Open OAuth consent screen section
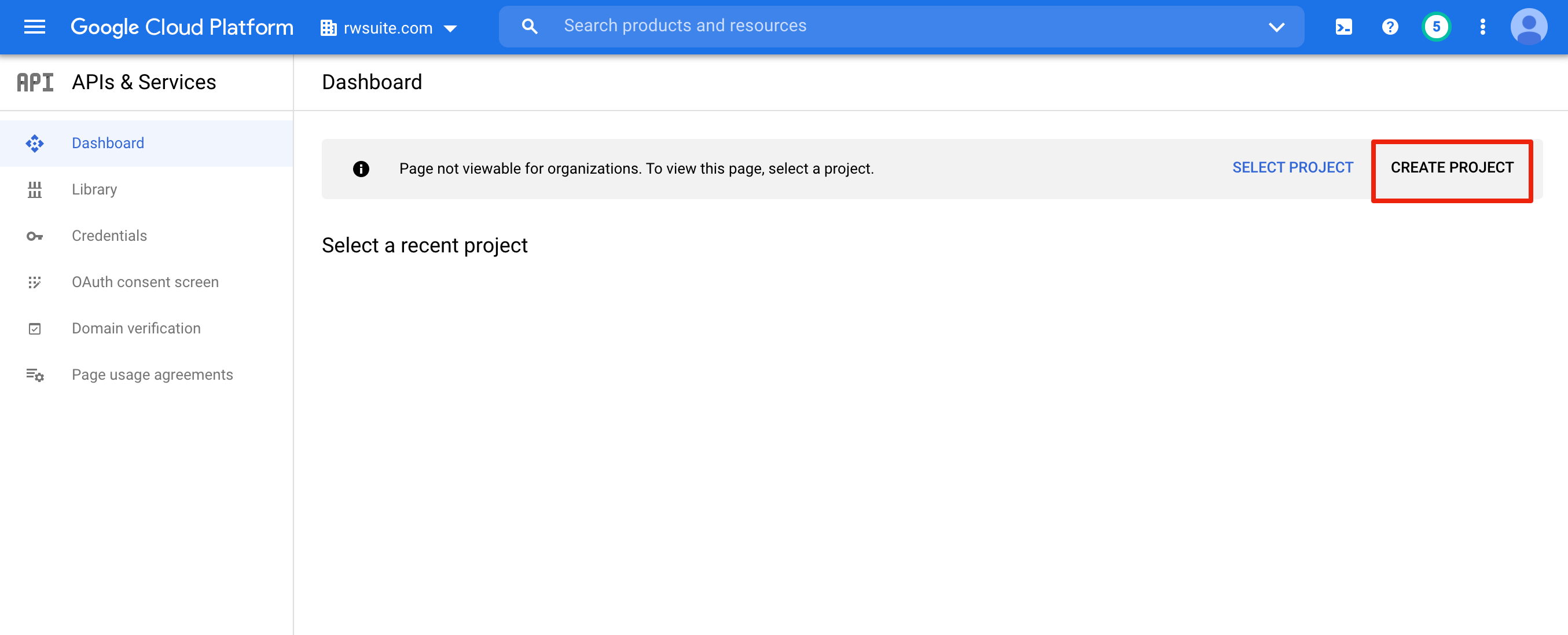This screenshot has width=1568, height=635. click(x=146, y=282)
